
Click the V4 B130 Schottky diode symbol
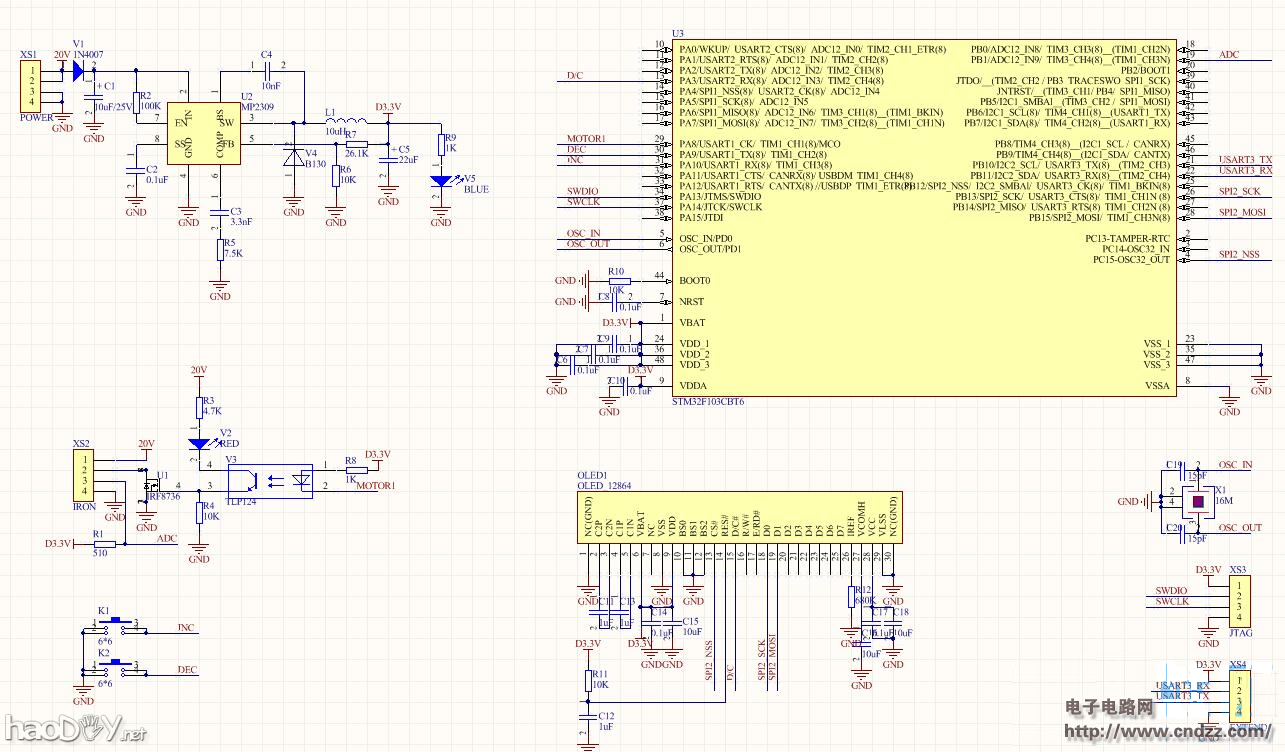[293, 157]
